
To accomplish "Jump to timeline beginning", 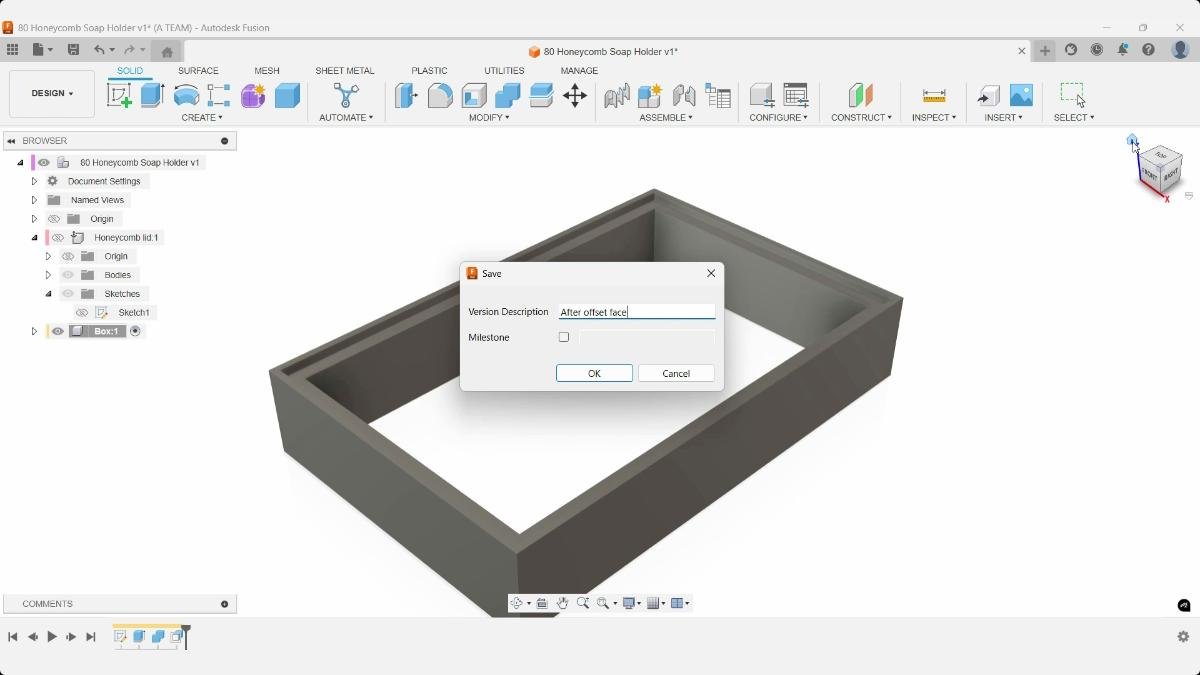I will pyautogui.click(x=12, y=636).
